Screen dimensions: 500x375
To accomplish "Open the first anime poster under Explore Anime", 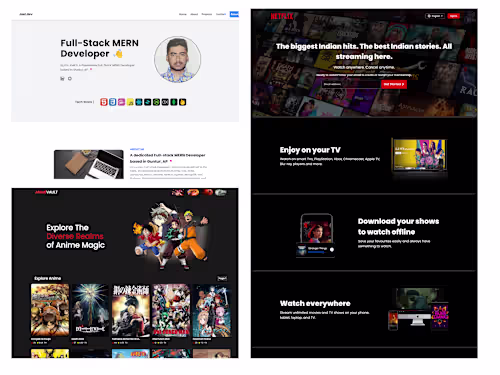I will coord(50,310).
